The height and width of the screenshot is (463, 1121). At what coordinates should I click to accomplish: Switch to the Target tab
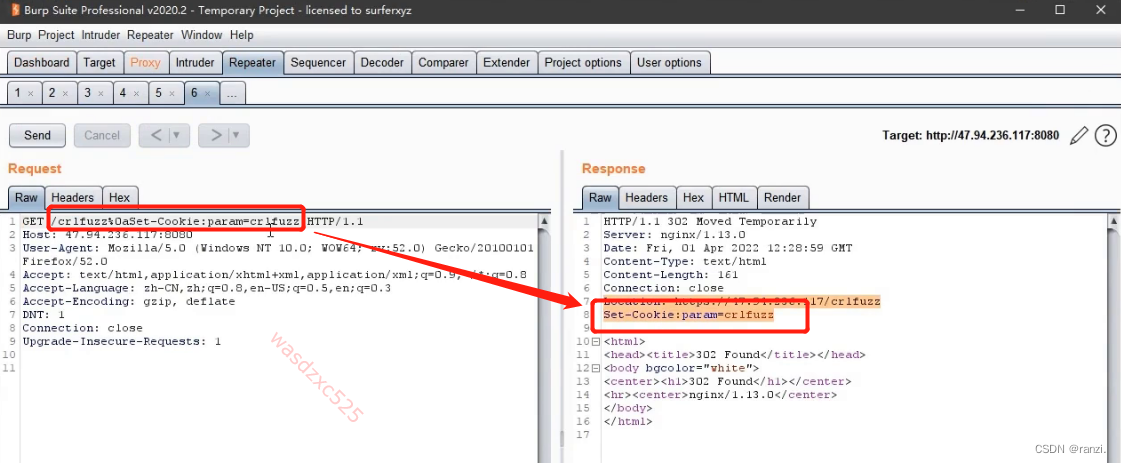(x=99, y=62)
